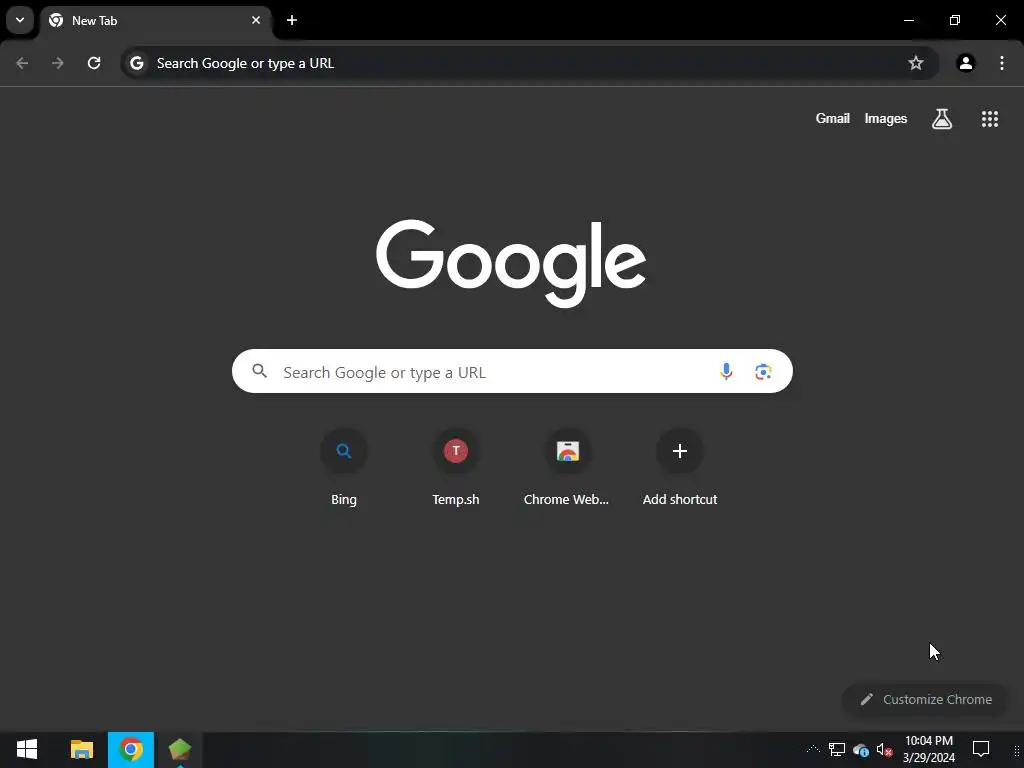Minimize the Chrome window
The height and width of the screenshot is (768, 1024).
[908, 20]
